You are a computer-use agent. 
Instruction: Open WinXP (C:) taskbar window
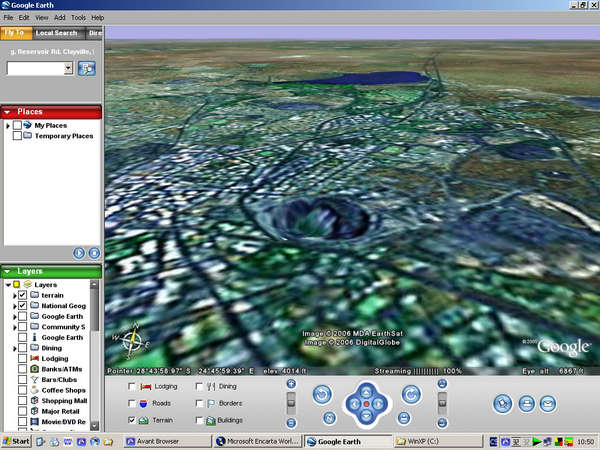[x=438, y=442]
